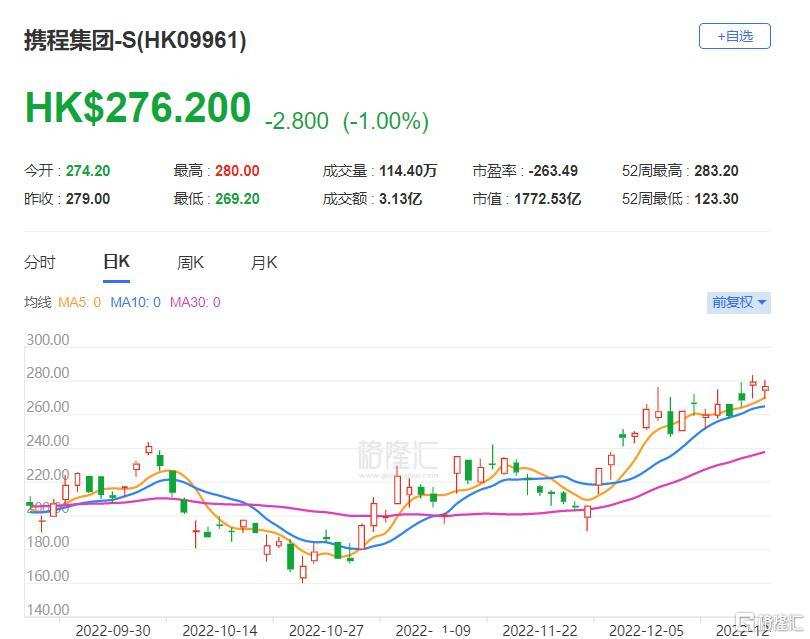Viewport: 810px width, 639px height.
Task: Click the MA30 moving average label
Action: (195, 302)
